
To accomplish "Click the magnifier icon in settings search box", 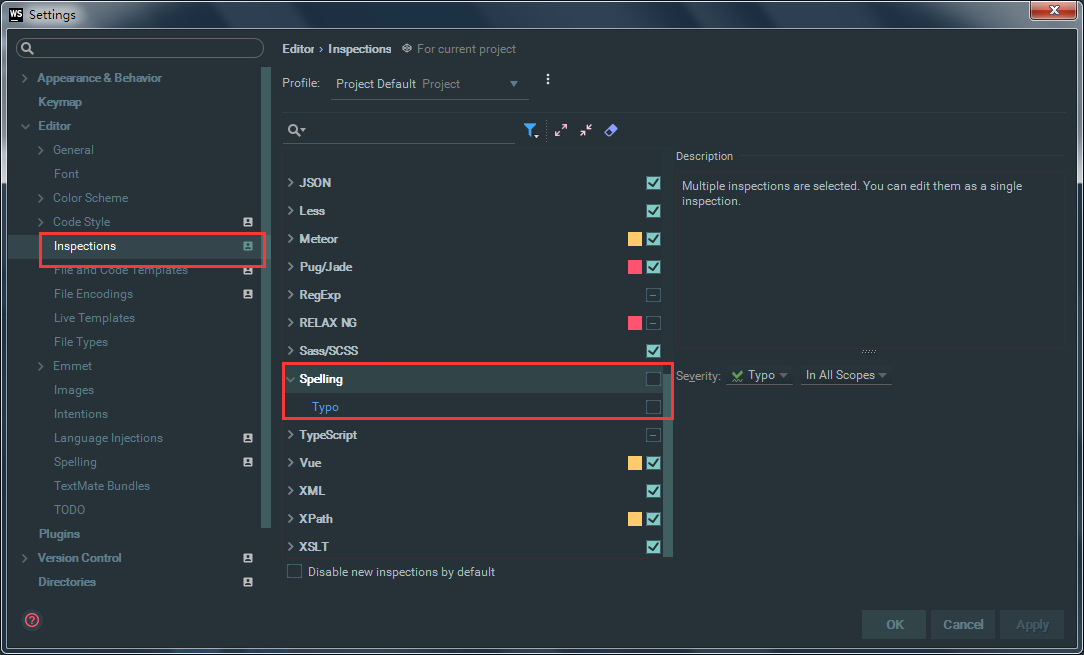I will (x=27, y=48).
